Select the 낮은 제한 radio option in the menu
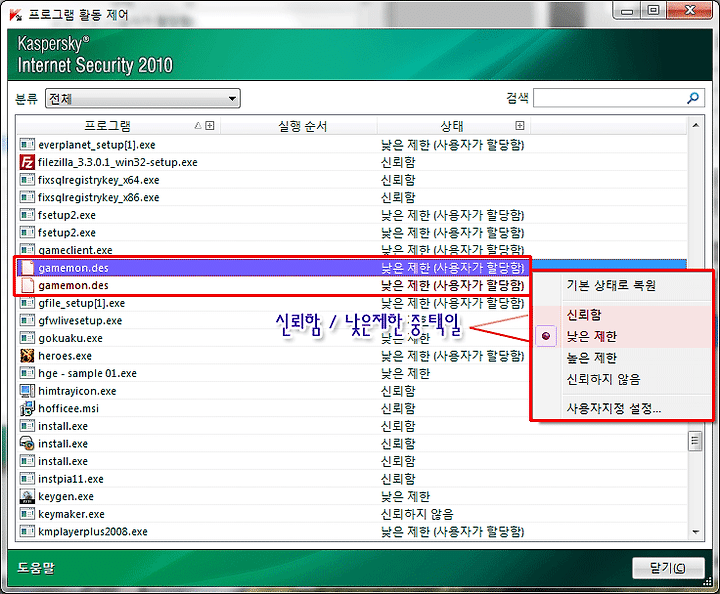The image size is (720, 594). click(546, 336)
